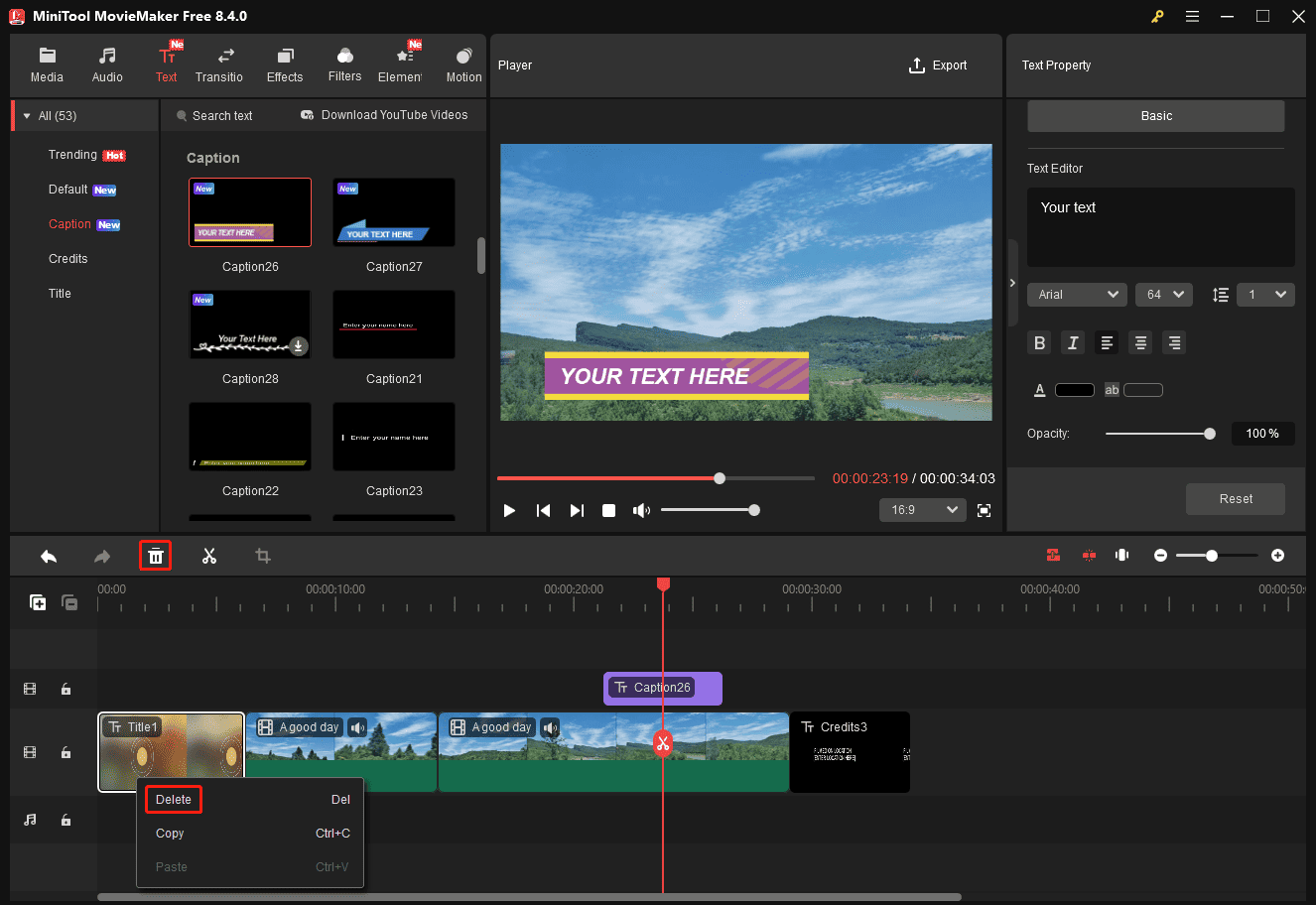Open the Arial font dropdown
1316x905 pixels.
coord(1077,294)
